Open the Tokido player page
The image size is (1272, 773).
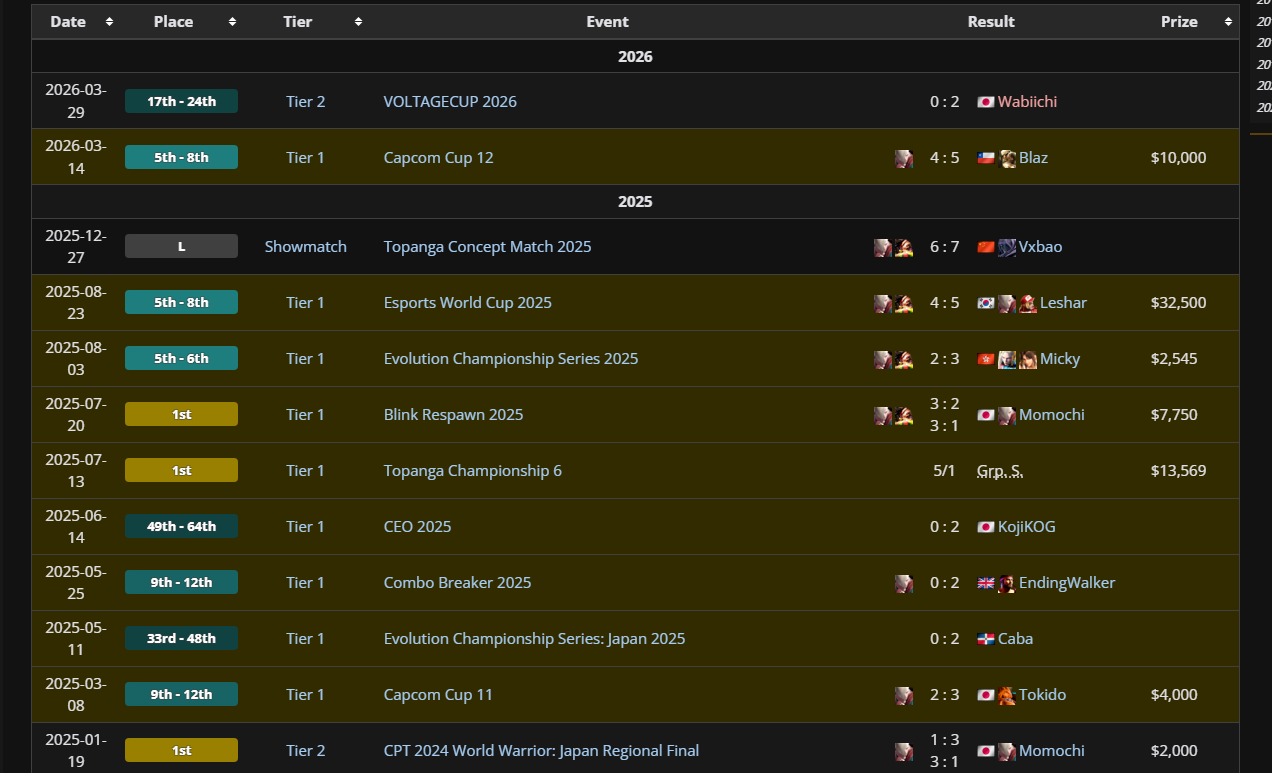click(x=1044, y=695)
